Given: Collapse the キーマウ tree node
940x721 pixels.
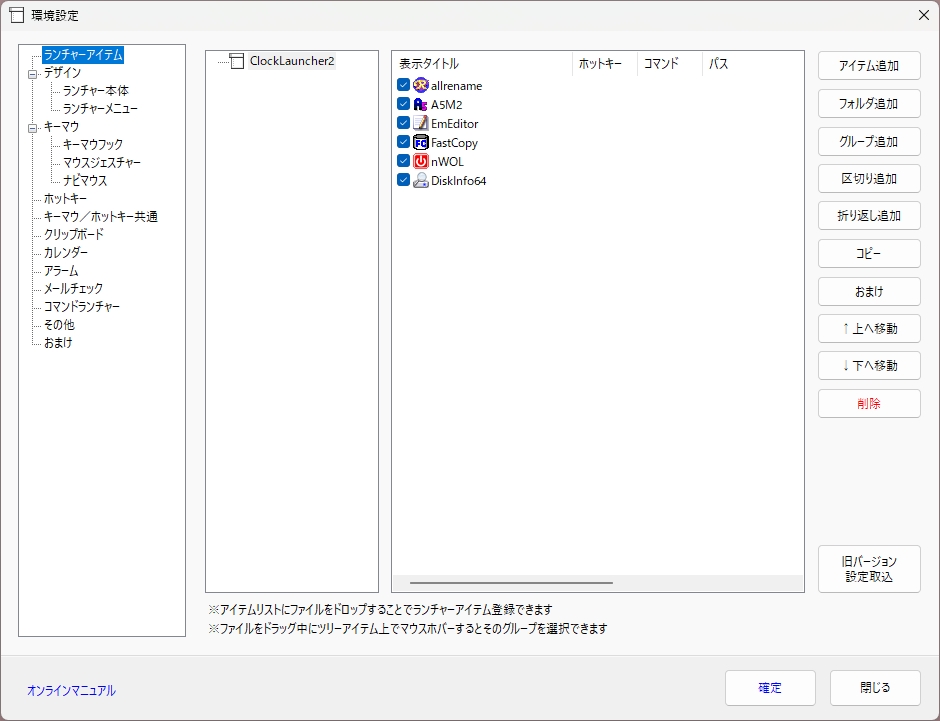Looking at the screenshot, I should click(32, 128).
